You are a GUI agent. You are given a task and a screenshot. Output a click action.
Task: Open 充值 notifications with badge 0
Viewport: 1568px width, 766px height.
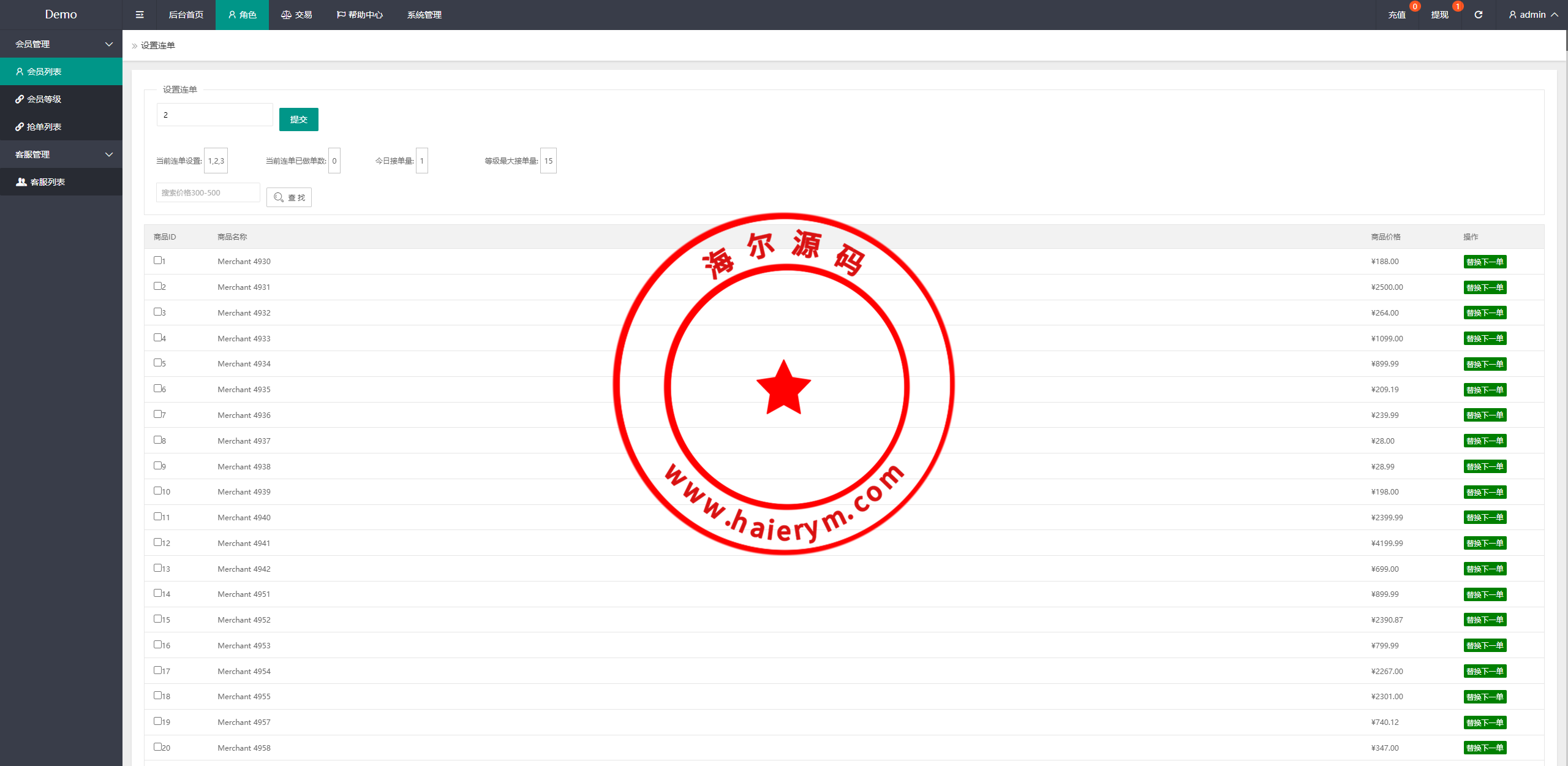(x=1396, y=15)
